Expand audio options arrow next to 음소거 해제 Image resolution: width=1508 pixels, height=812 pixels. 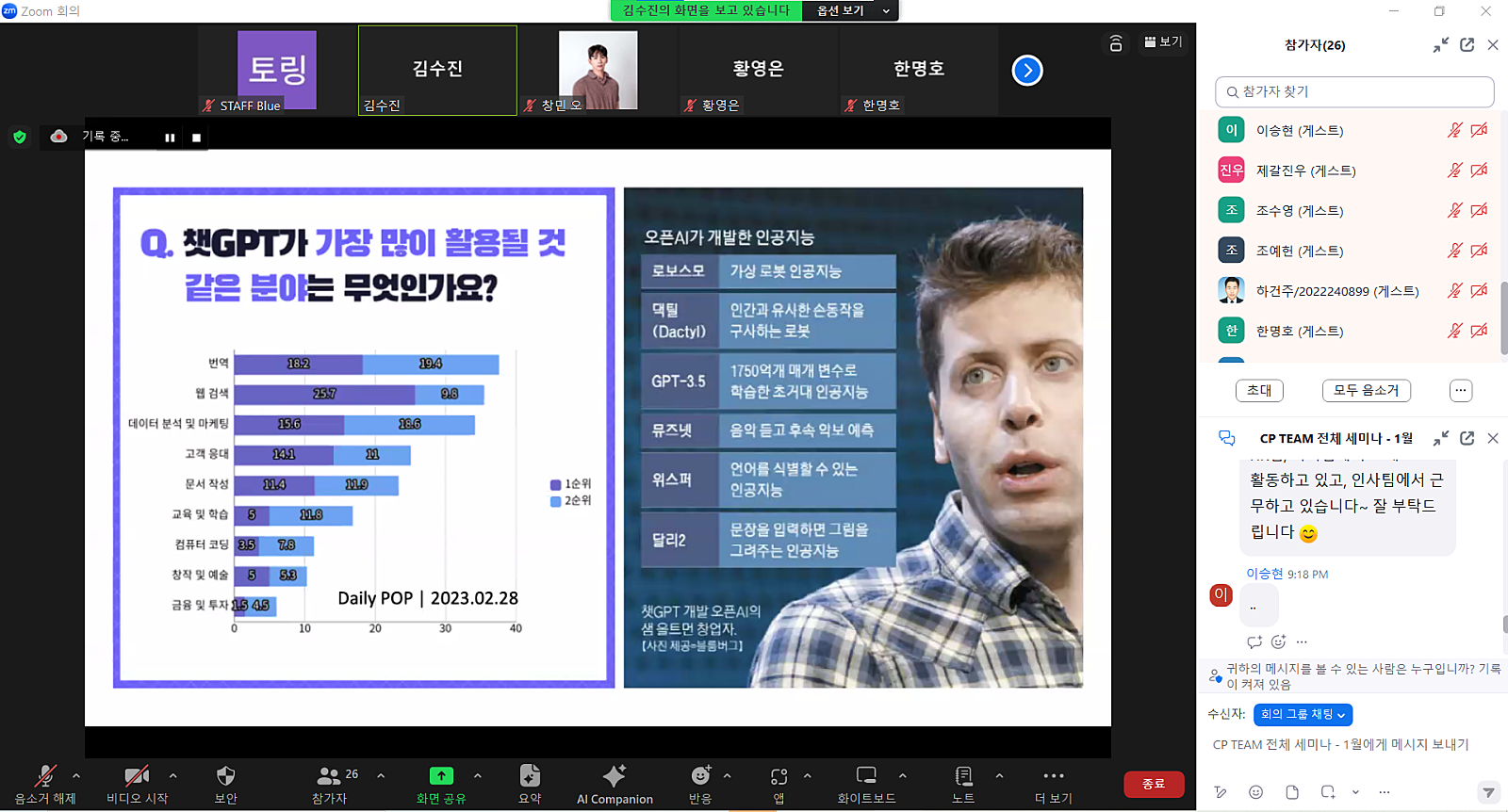(x=76, y=775)
